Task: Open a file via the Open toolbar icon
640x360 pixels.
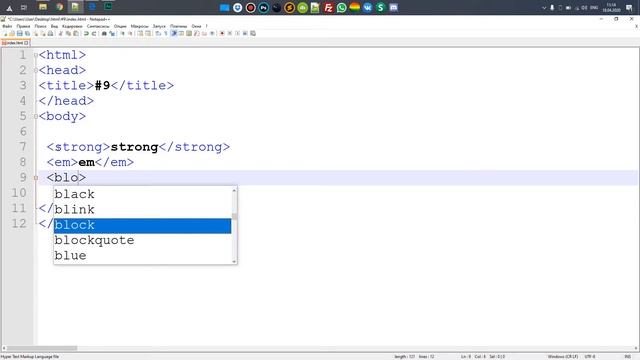Action: pos(12,33)
